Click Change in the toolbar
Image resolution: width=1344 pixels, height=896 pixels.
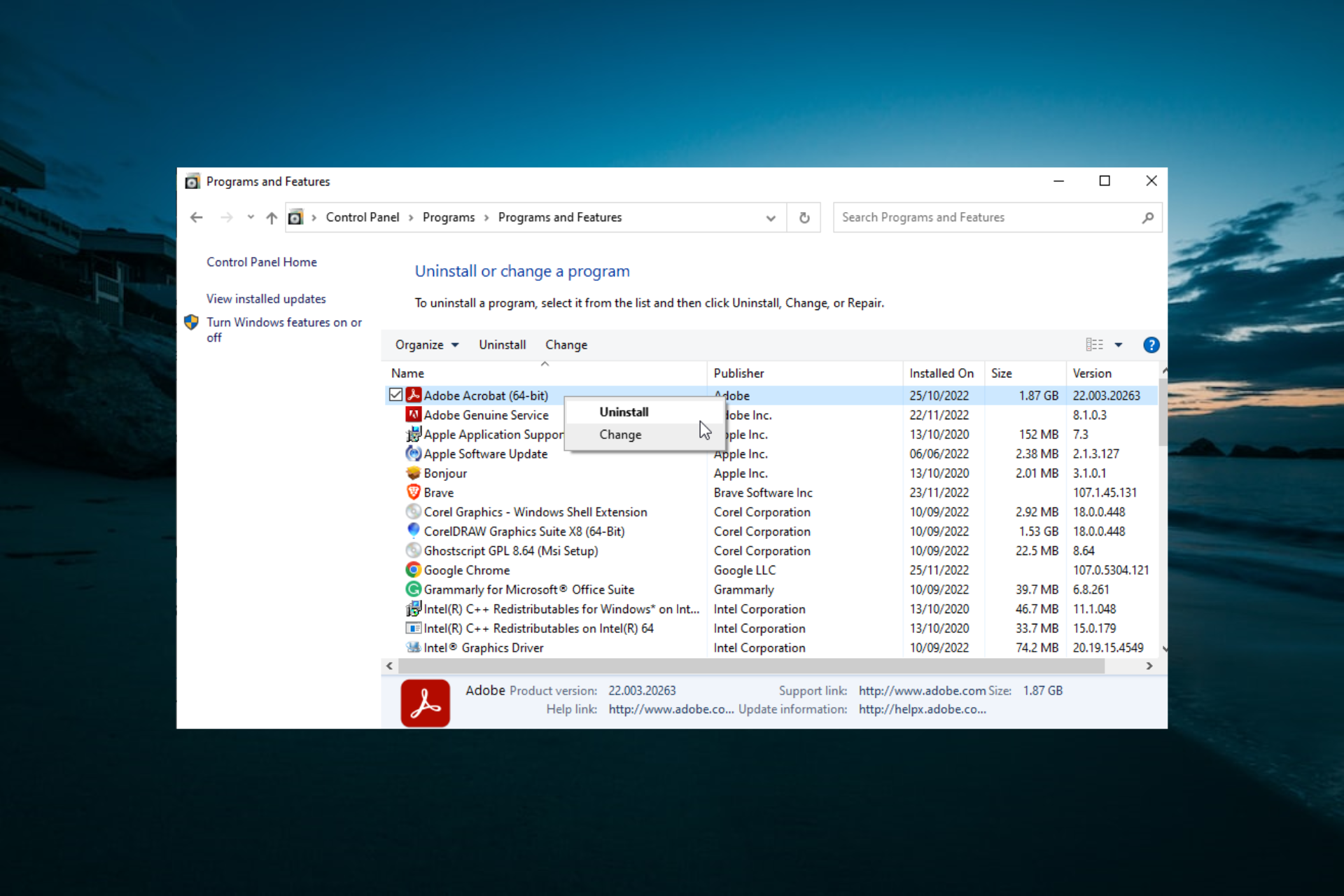click(566, 345)
